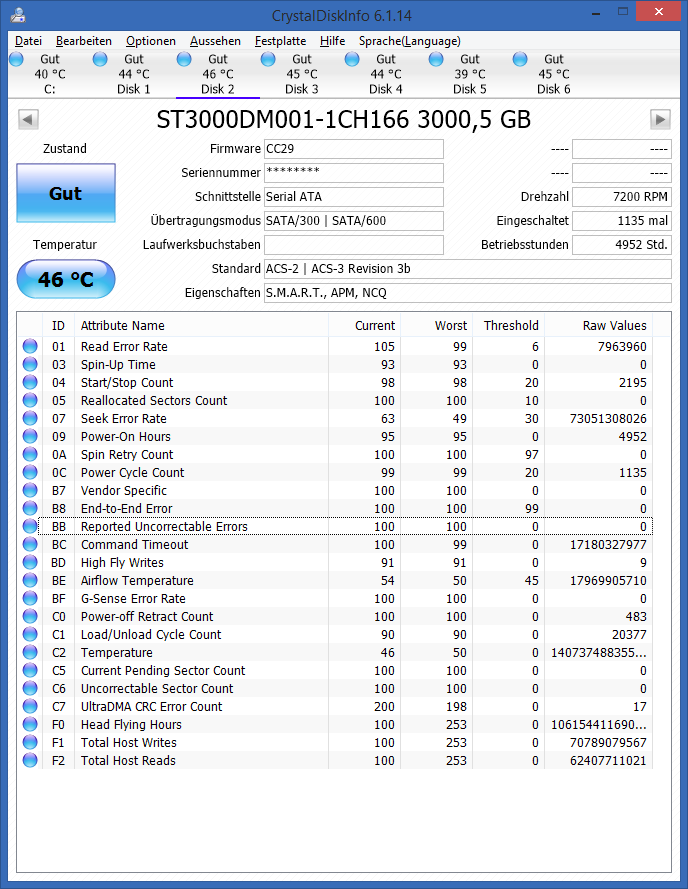
Task: Click the Eigenschaften S.M.A.R.T. field
Action: [x=468, y=293]
